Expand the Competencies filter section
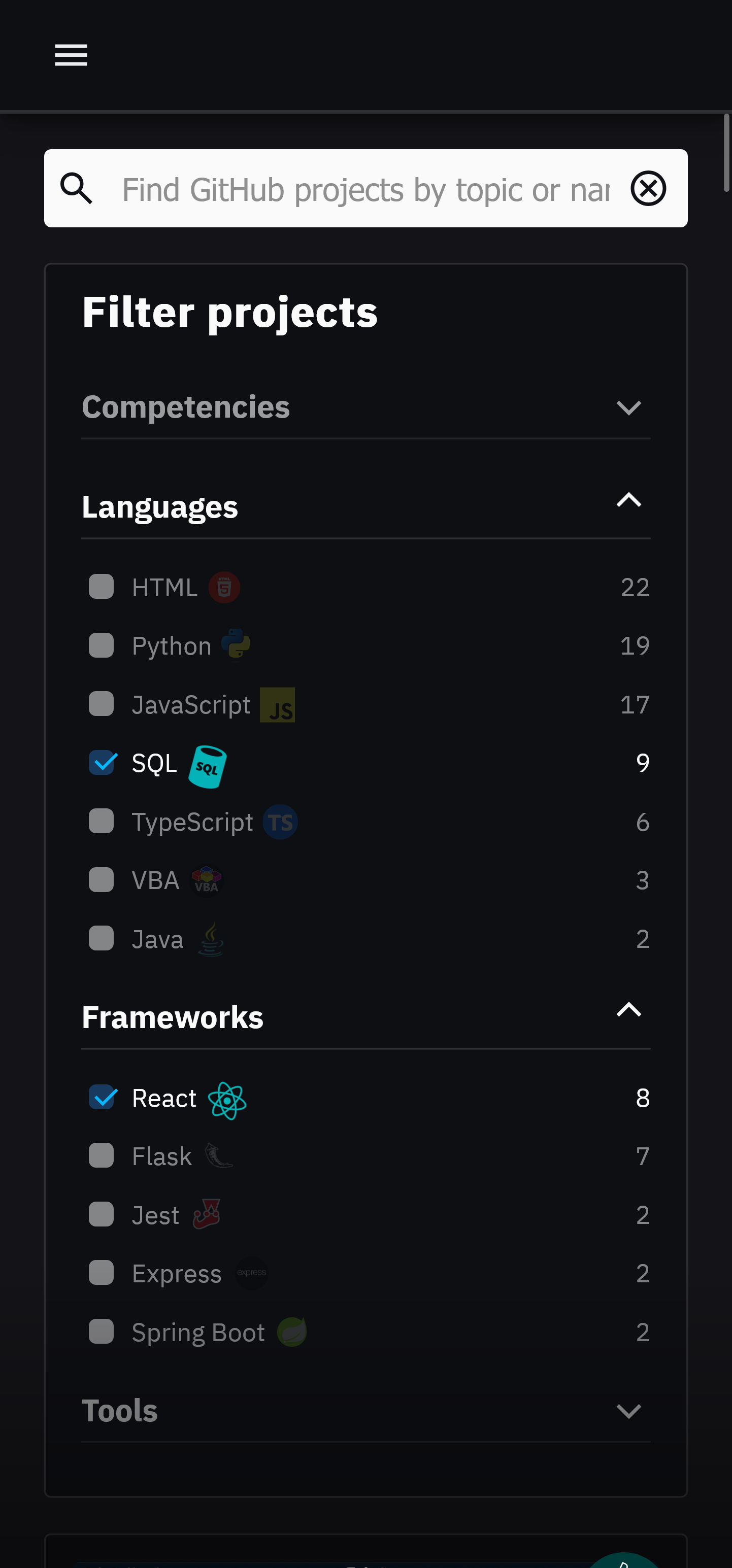Screen dimensions: 732x1568 click(x=628, y=407)
